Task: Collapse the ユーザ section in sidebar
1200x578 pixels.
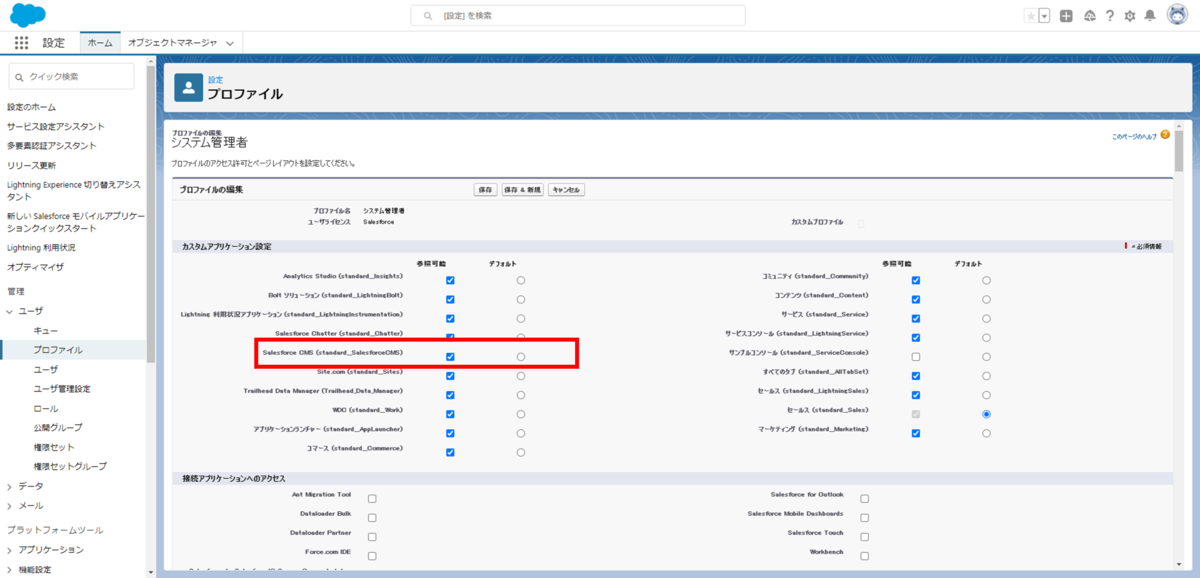Action: [10, 312]
